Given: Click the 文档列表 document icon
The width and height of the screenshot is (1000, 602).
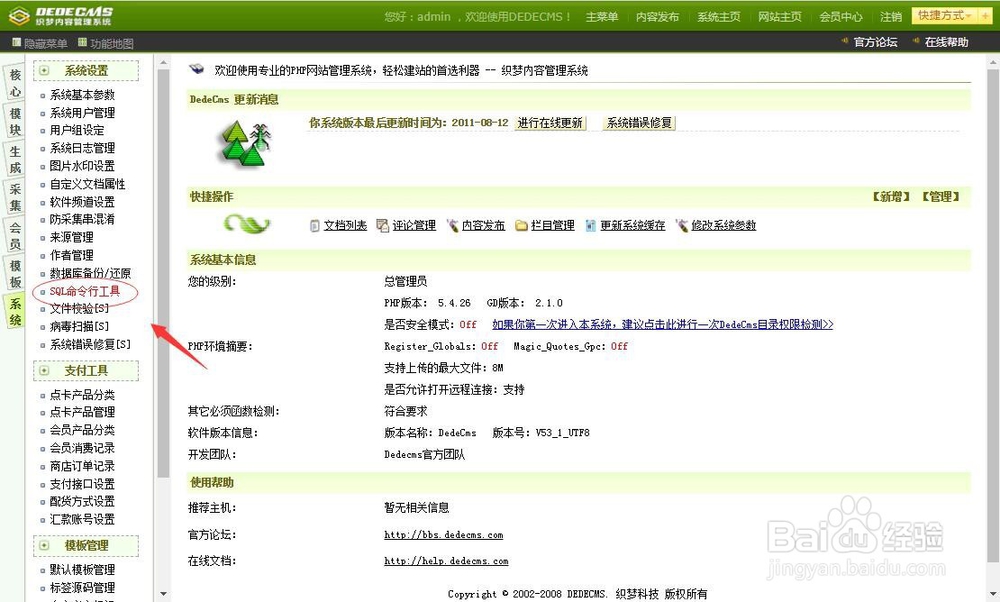Looking at the screenshot, I should (314, 226).
